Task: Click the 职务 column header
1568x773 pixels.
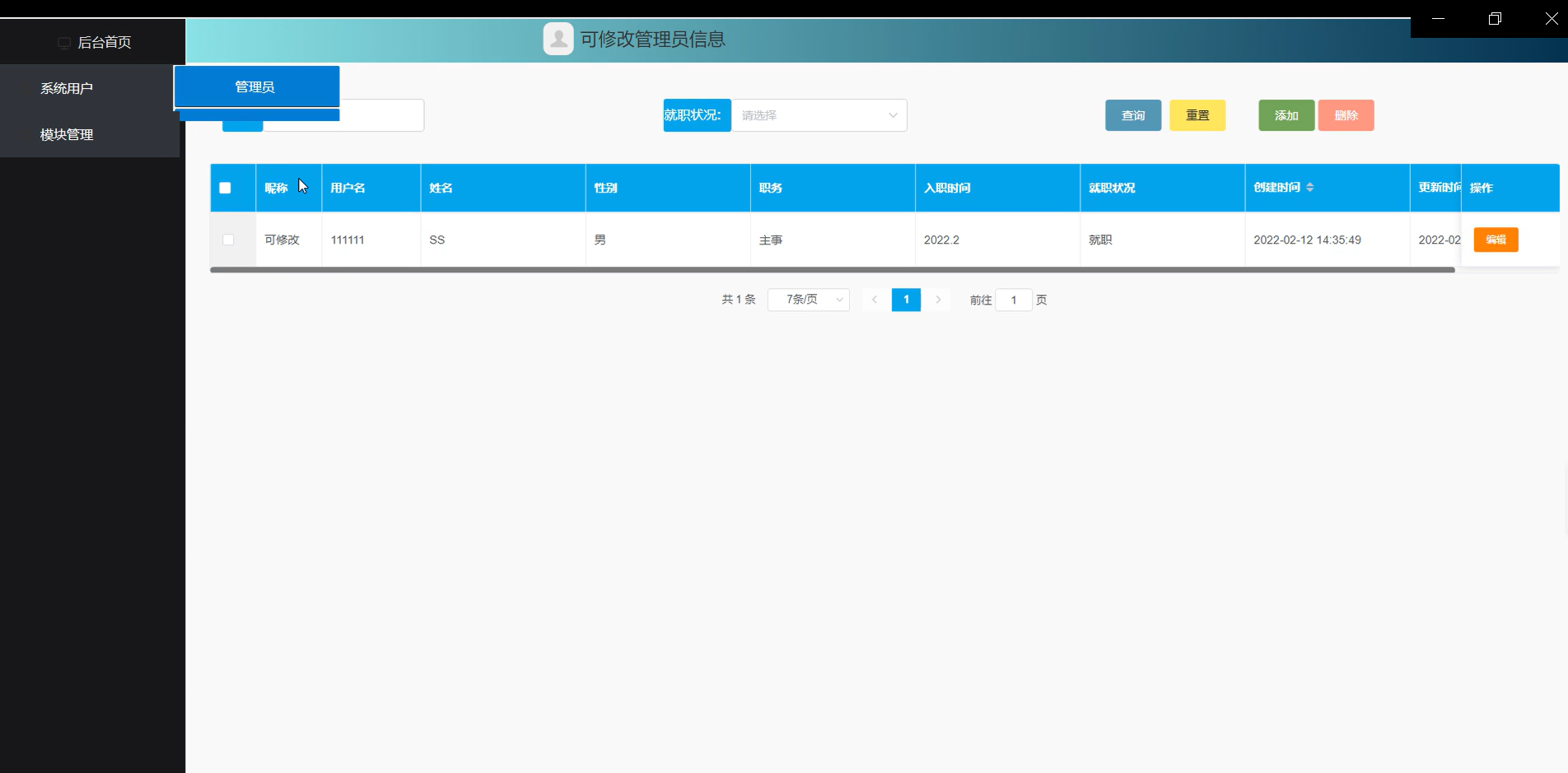Action: tap(832, 188)
